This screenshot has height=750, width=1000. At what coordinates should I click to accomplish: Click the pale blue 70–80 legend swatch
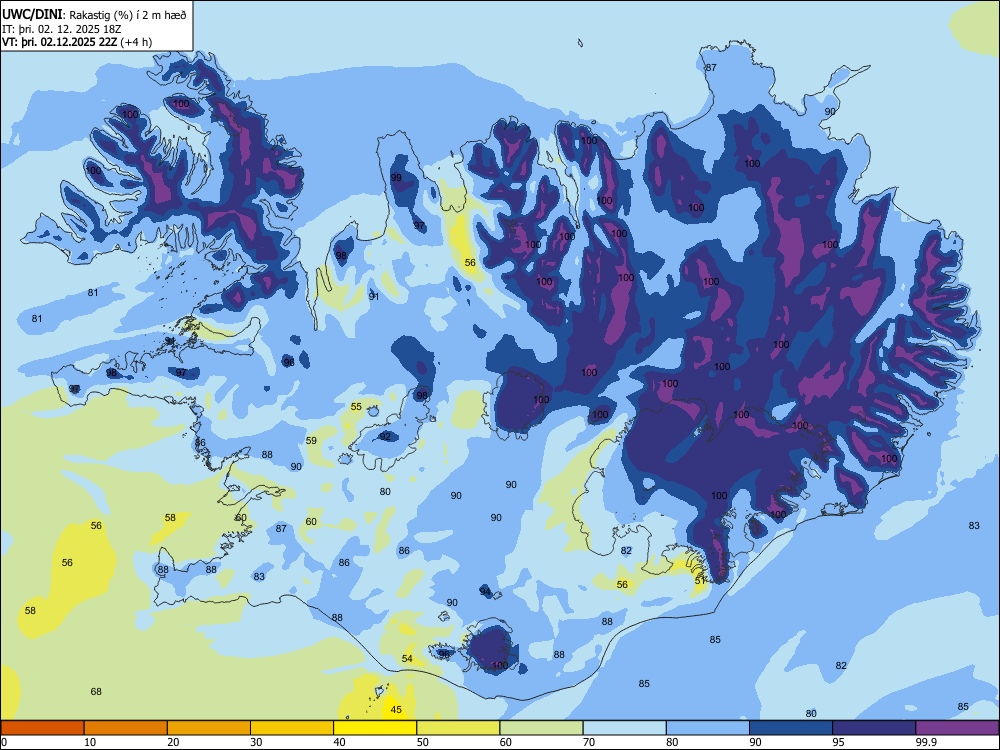click(x=624, y=728)
